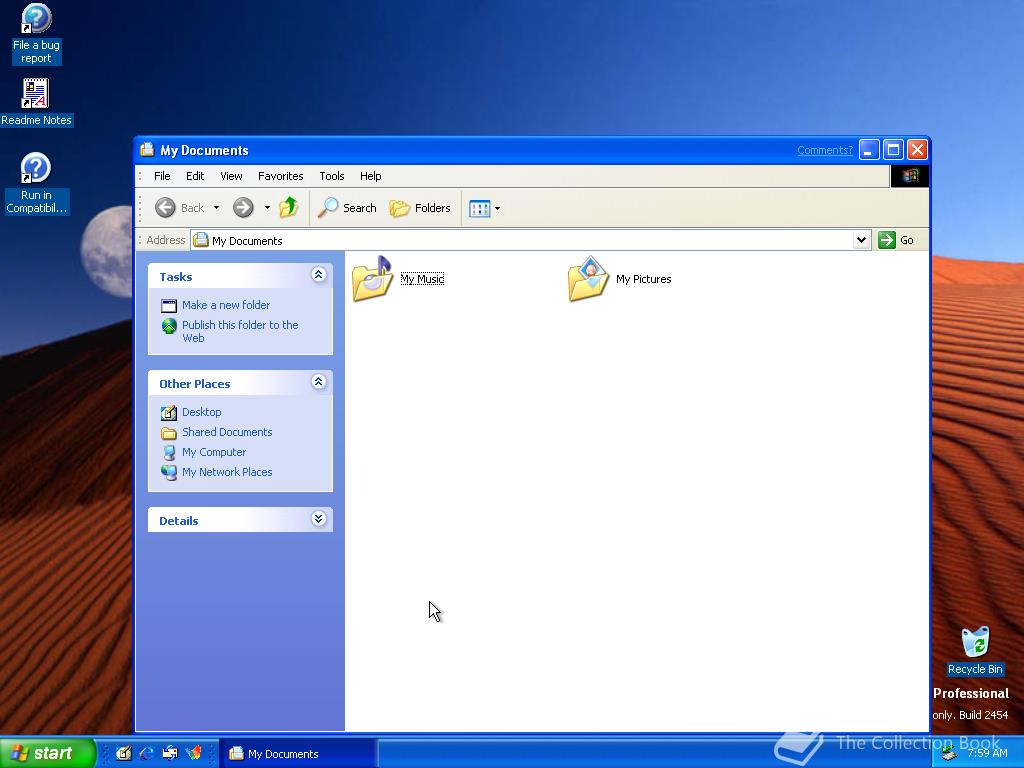Image resolution: width=1024 pixels, height=768 pixels.
Task: Click the Go button
Action: click(897, 240)
